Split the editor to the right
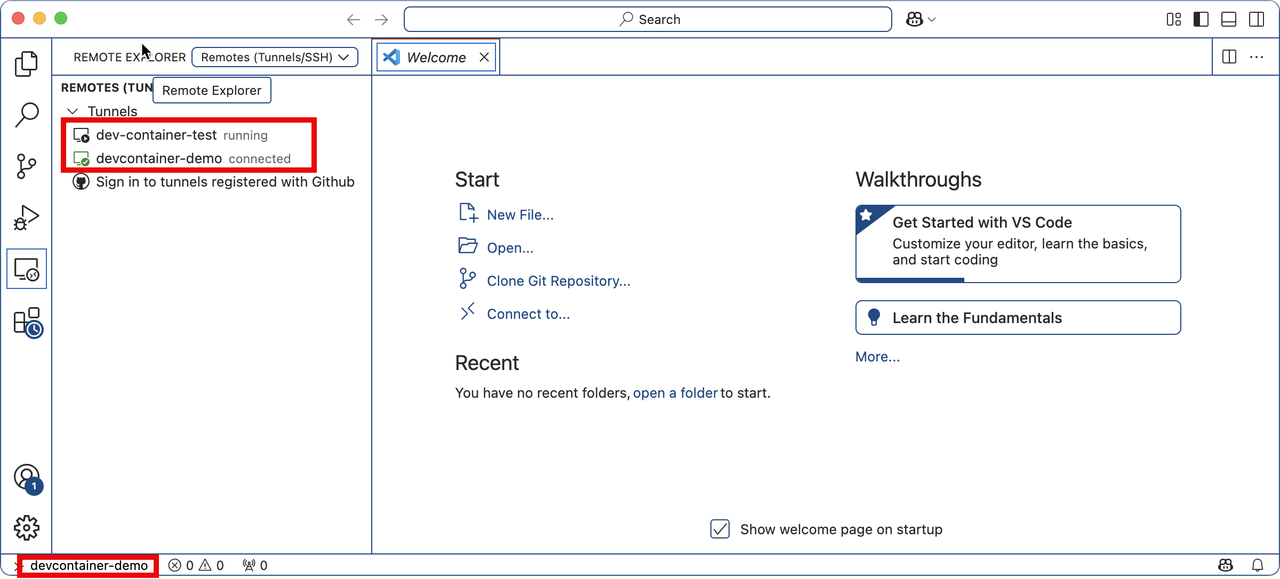Image resolution: width=1280 pixels, height=579 pixels. click(1230, 57)
